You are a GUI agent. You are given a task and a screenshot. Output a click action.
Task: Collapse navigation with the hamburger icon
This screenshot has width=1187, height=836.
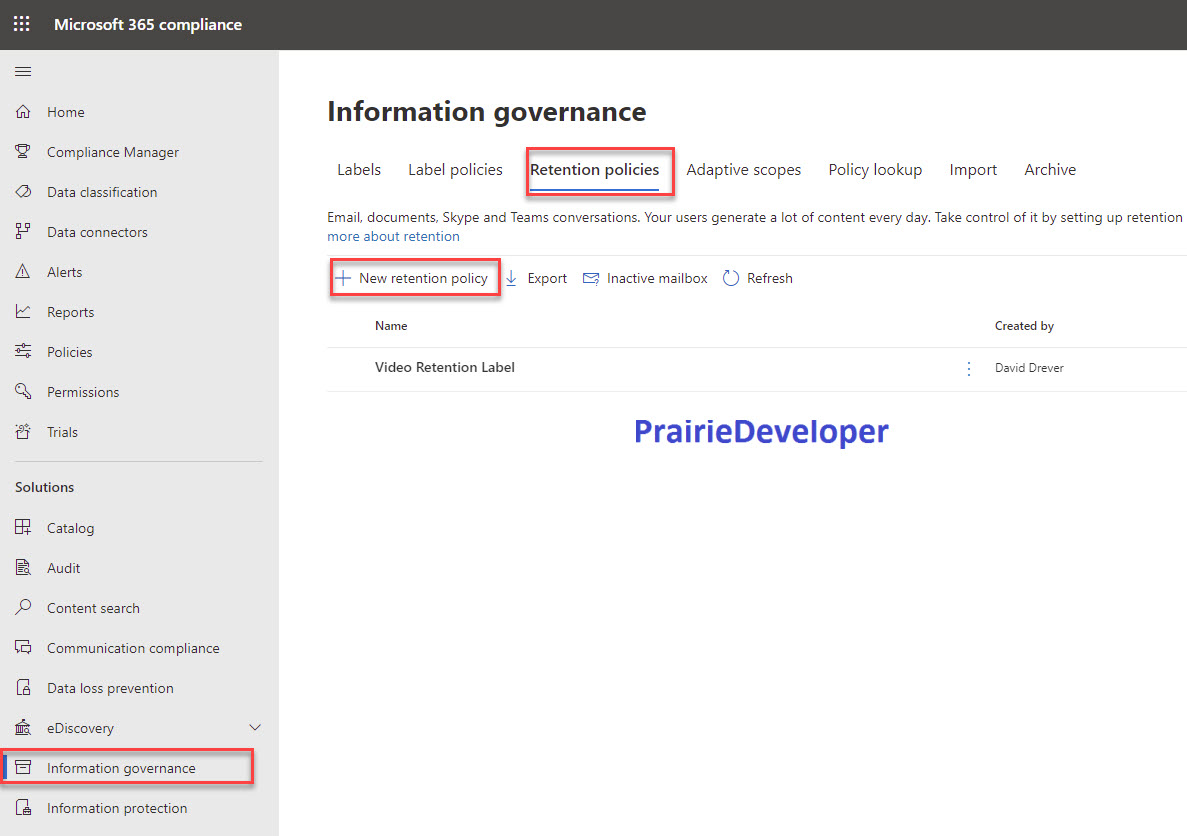click(x=23, y=72)
